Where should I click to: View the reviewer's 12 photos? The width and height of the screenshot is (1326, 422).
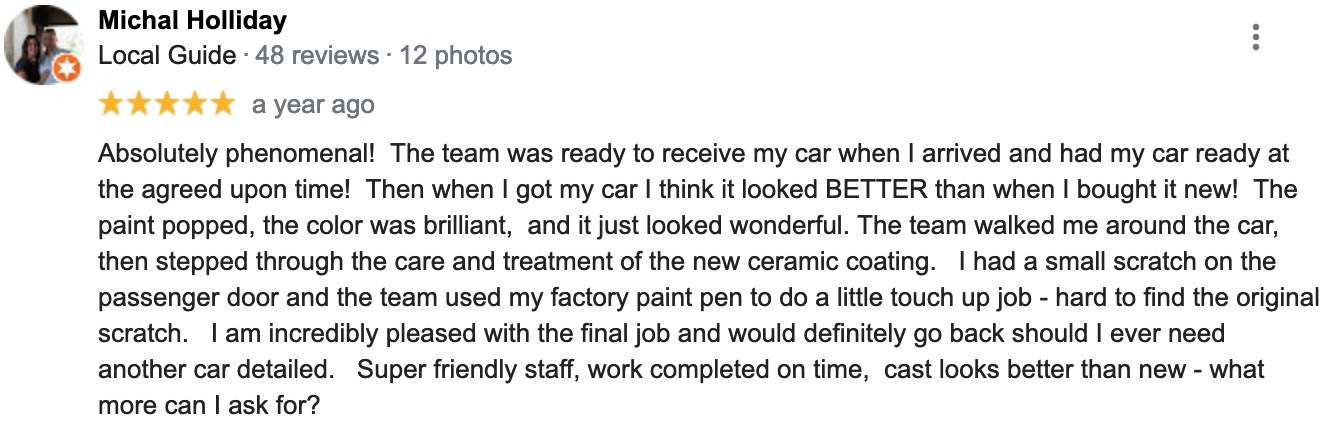tap(455, 55)
